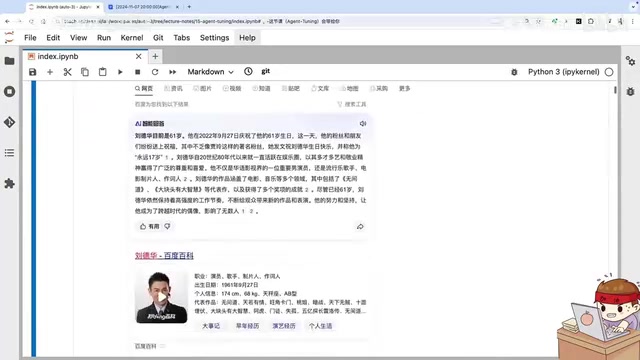Select the 知道 search tab

coord(261,88)
